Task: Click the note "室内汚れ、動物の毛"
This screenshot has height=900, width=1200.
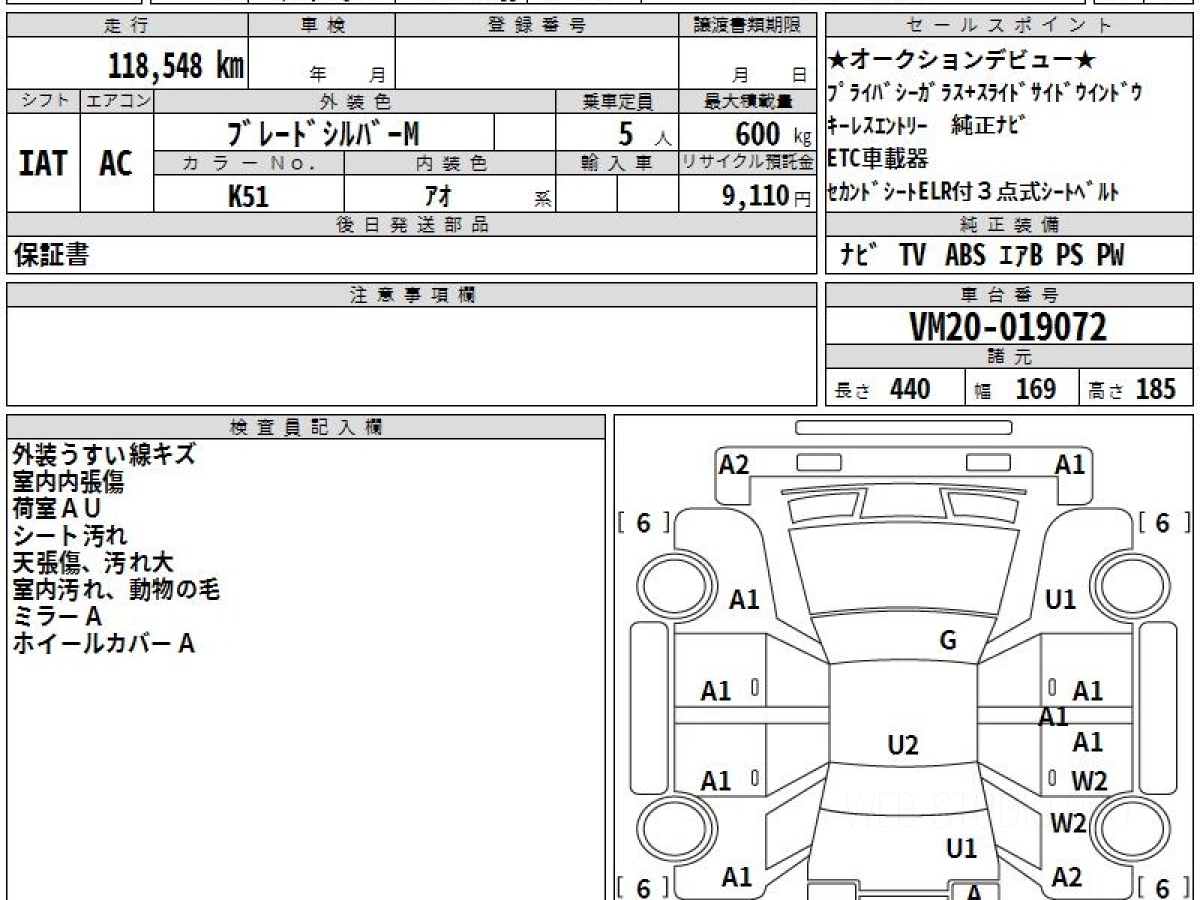Action: click(116, 590)
